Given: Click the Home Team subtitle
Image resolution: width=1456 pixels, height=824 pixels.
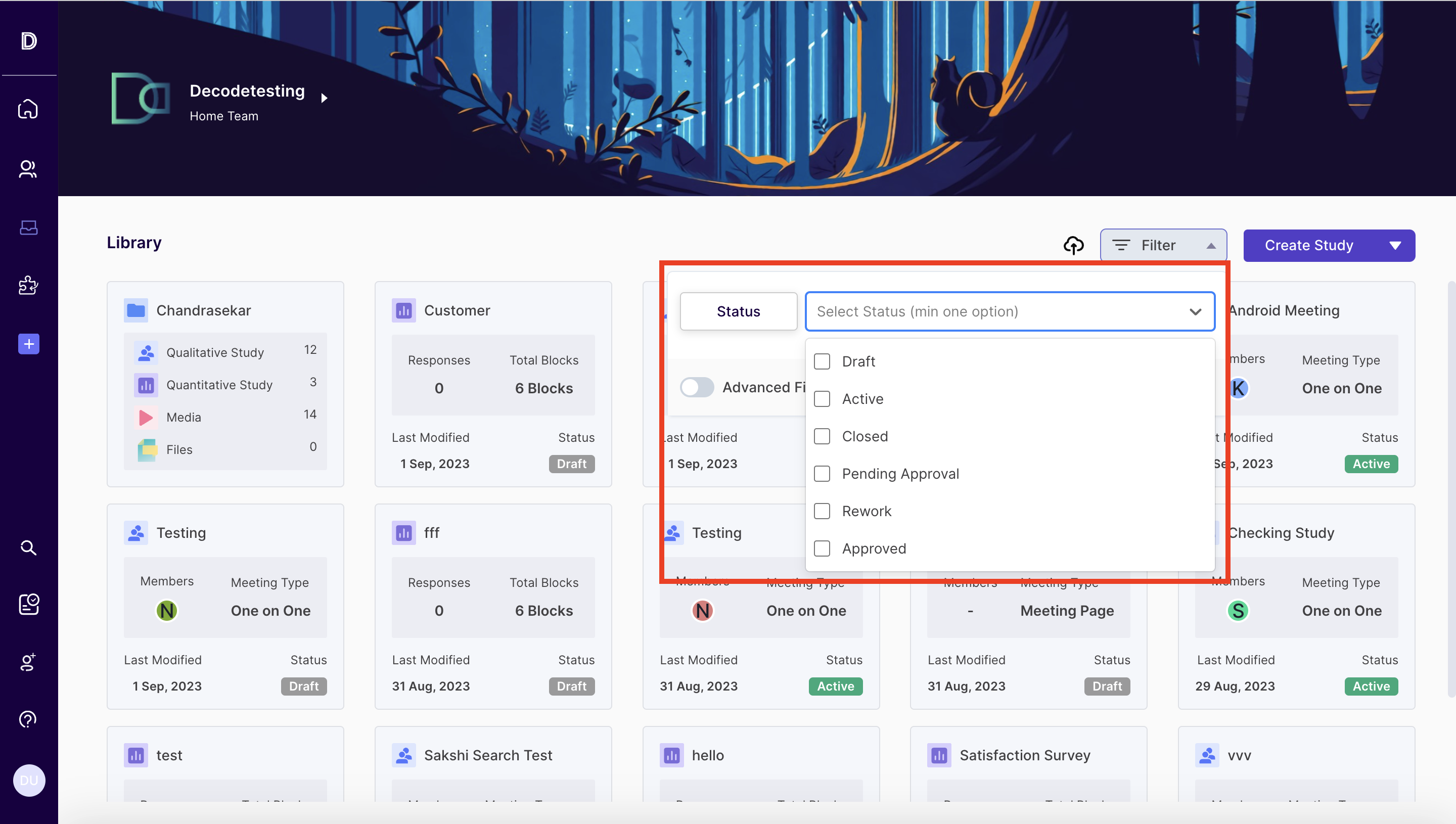Looking at the screenshot, I should tap(223, 116).
